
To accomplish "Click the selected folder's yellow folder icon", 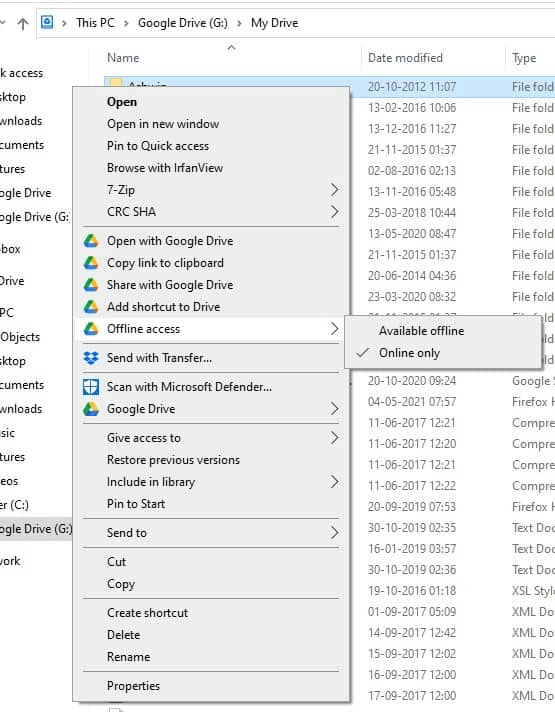I will [x=116, y=82].
